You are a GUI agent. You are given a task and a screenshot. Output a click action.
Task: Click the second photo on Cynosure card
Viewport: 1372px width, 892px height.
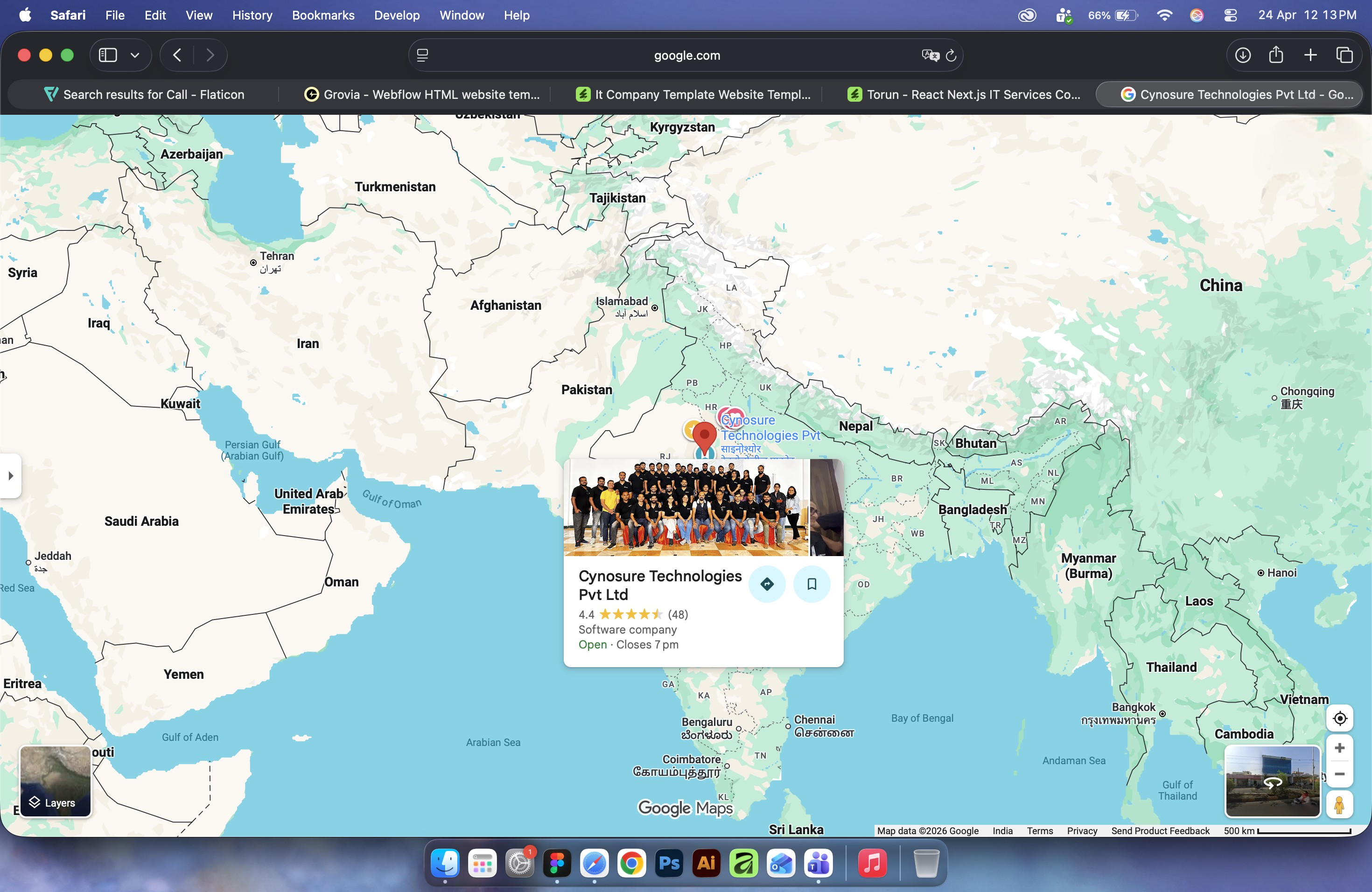tap(826, 507)
